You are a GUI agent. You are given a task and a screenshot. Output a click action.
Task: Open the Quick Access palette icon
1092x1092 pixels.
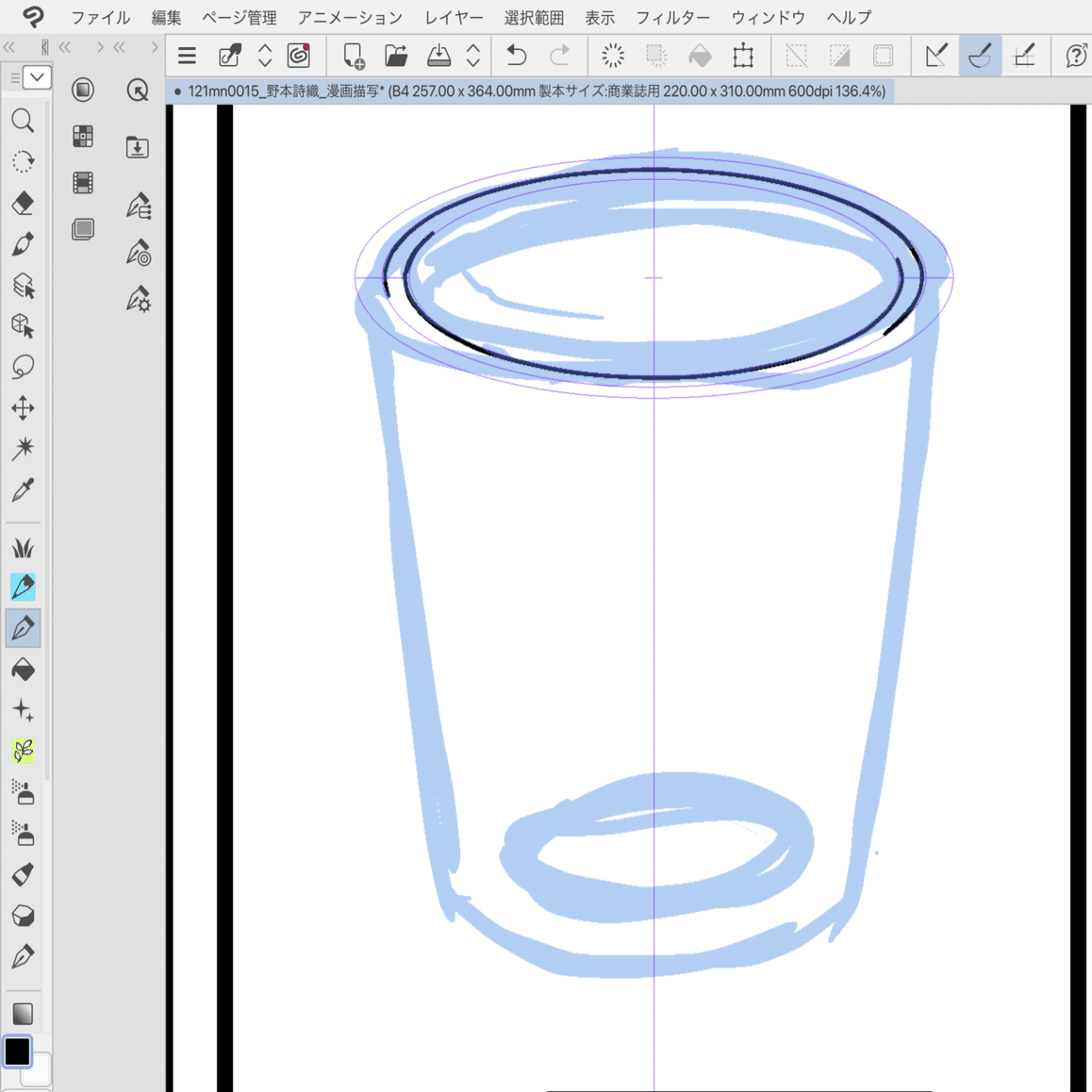pos(138,90)
